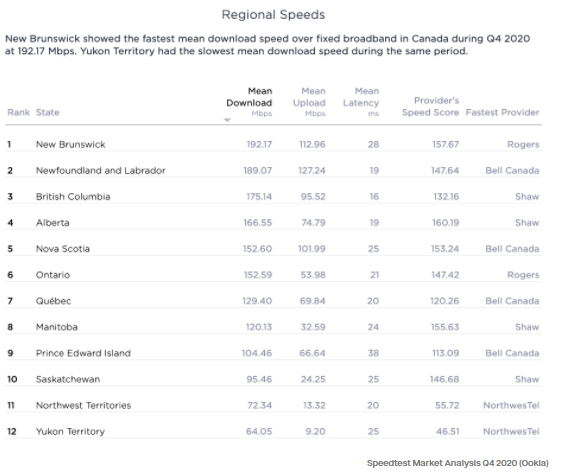Click NorthwesTel in Yukon Territory row
567x472 pixels.
pos(511,431)
